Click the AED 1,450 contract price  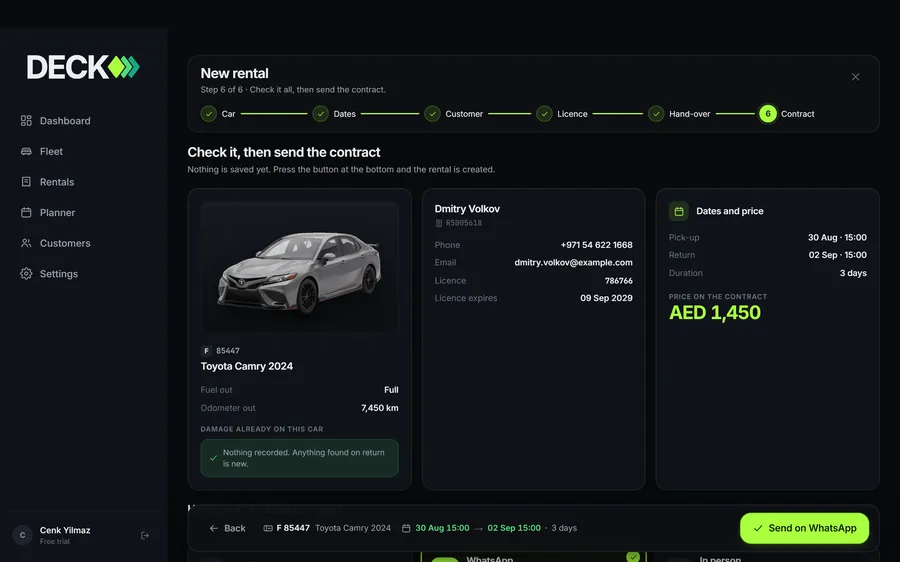pyautogui.click(x=715, y=313)
